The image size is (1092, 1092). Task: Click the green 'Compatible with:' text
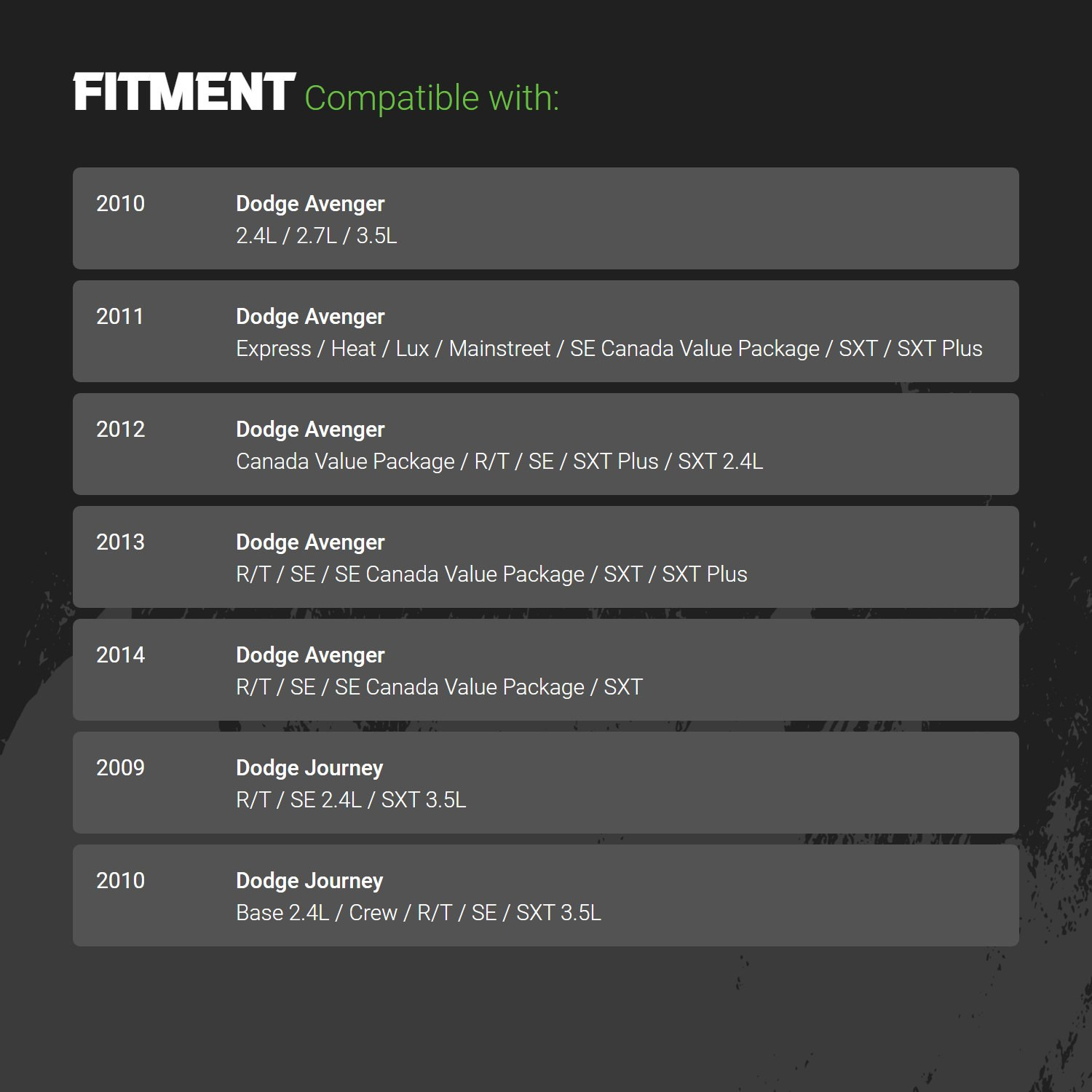[x=432, y=98]
